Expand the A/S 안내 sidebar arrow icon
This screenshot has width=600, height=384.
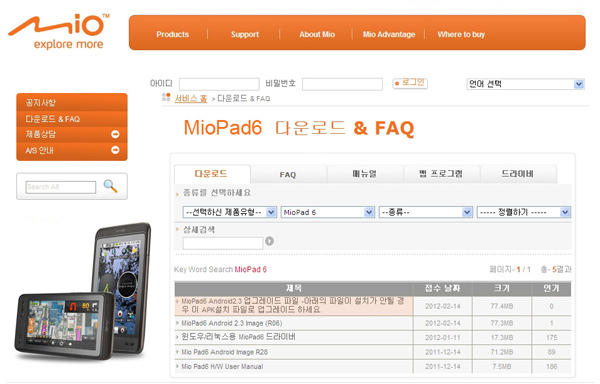(x=115, y=150)
